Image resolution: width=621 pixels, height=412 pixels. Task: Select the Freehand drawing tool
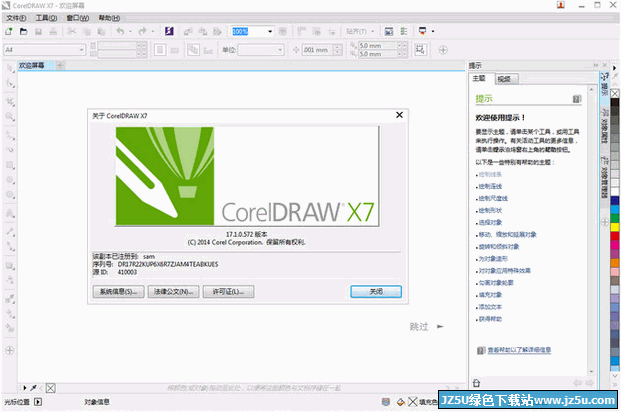coord(10,135)
